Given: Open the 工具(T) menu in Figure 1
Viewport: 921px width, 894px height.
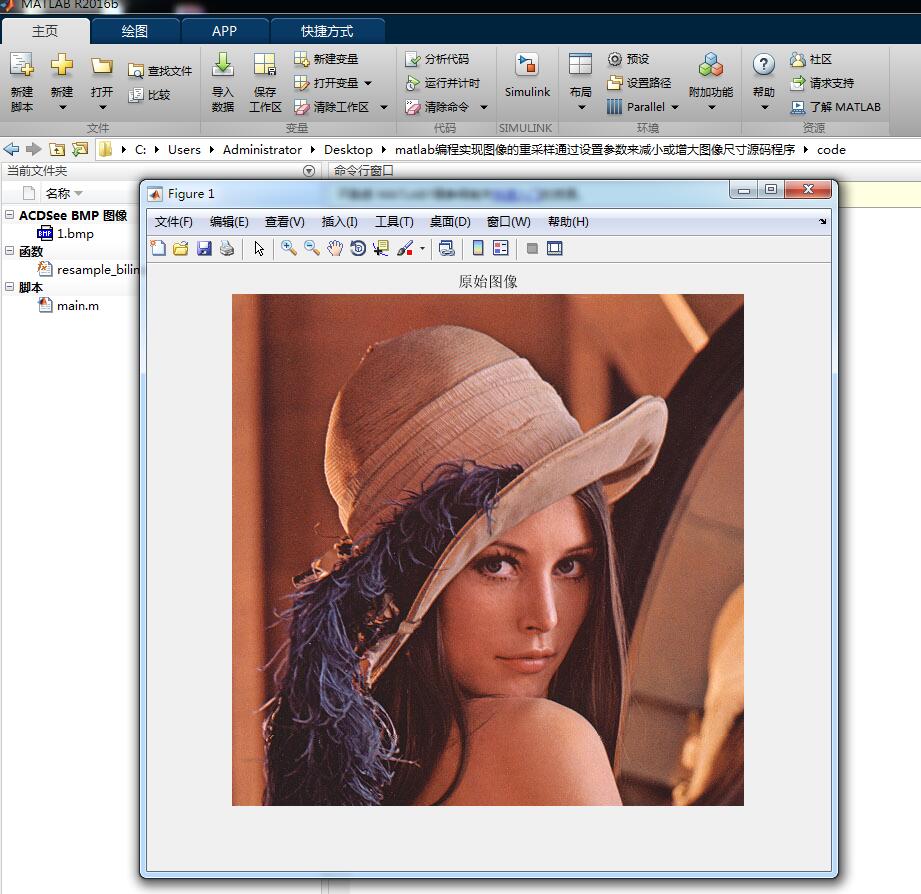Looking at the screenshot, I should (x=394, y=222).
